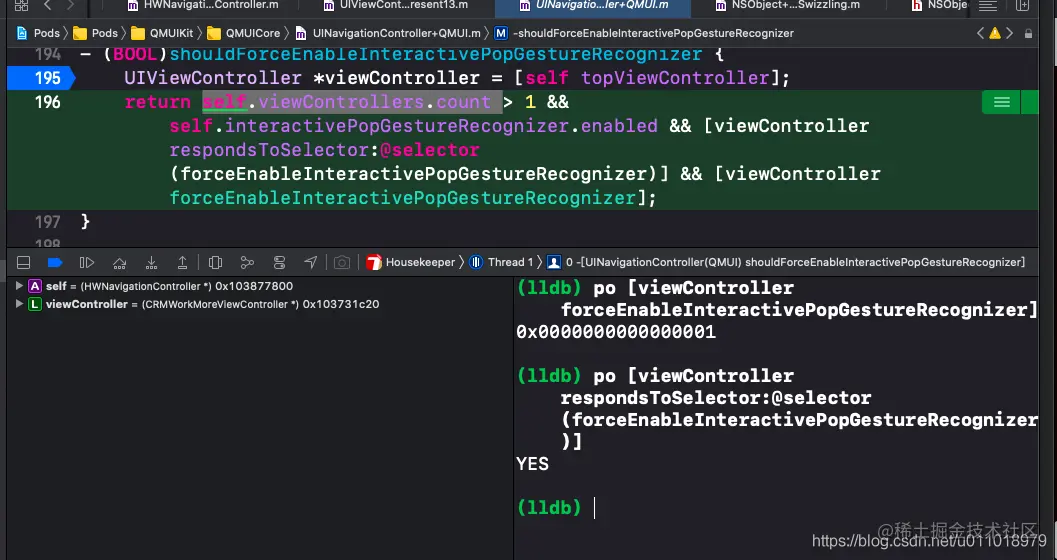Switch to the NSObject+…Swizzling.m tab
This screenshot has width=1057, height=560.
787,5
